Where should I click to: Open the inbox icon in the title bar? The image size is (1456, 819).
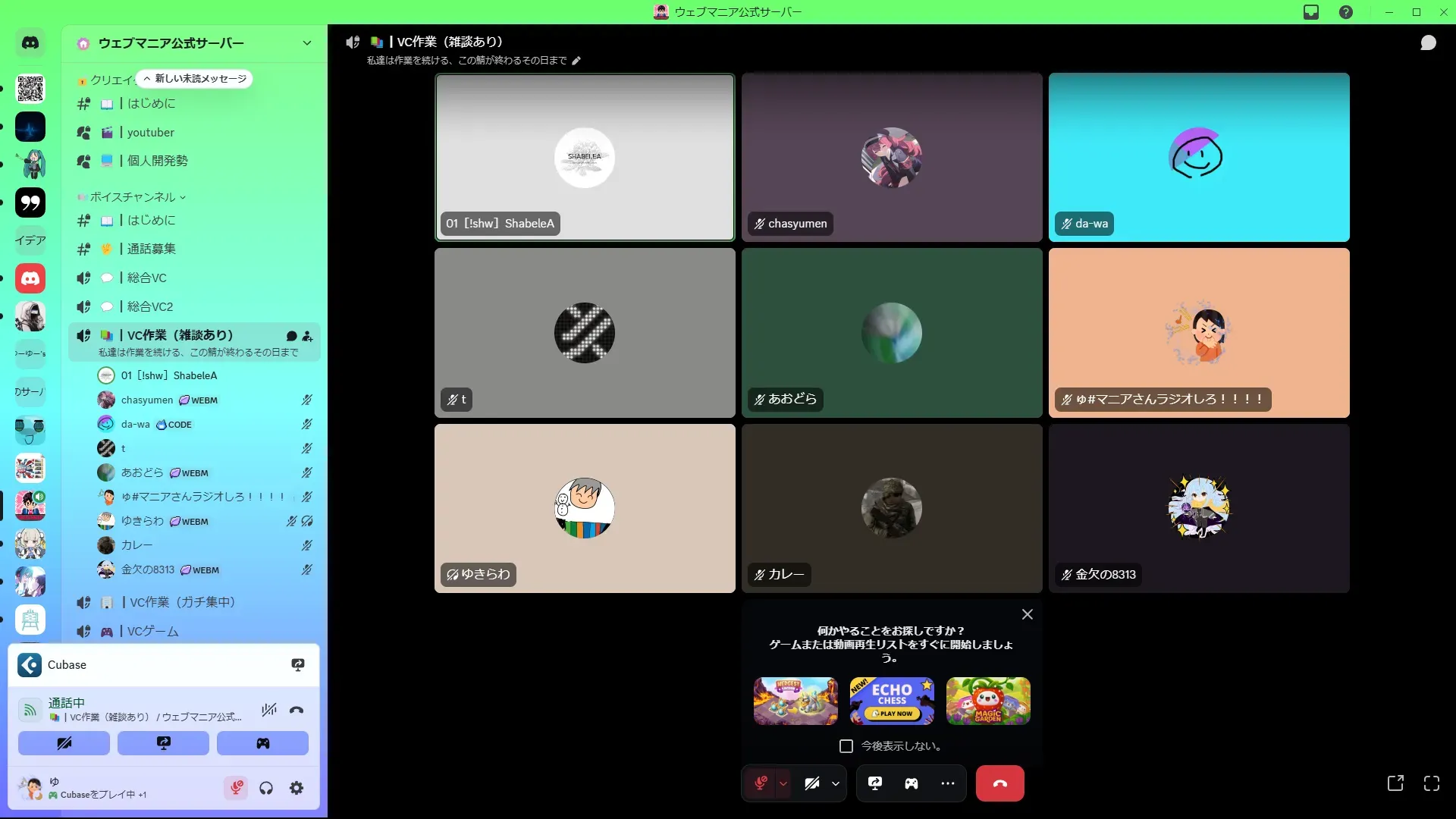(x=1311, y=12)
